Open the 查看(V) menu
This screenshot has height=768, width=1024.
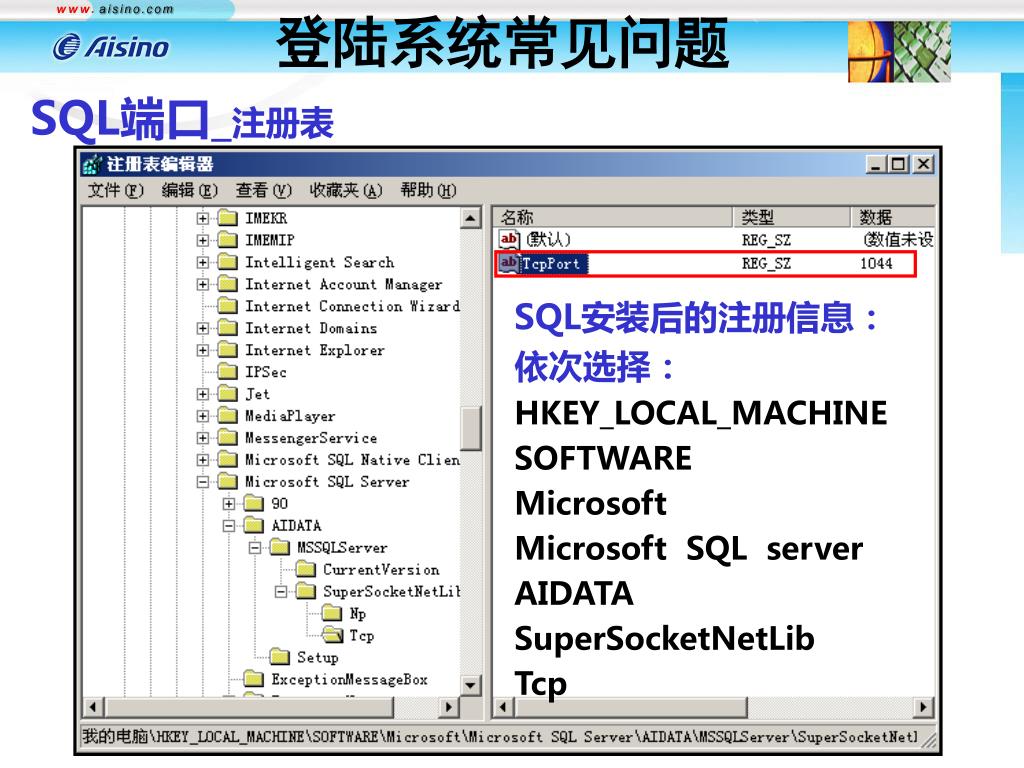[263, 191]
